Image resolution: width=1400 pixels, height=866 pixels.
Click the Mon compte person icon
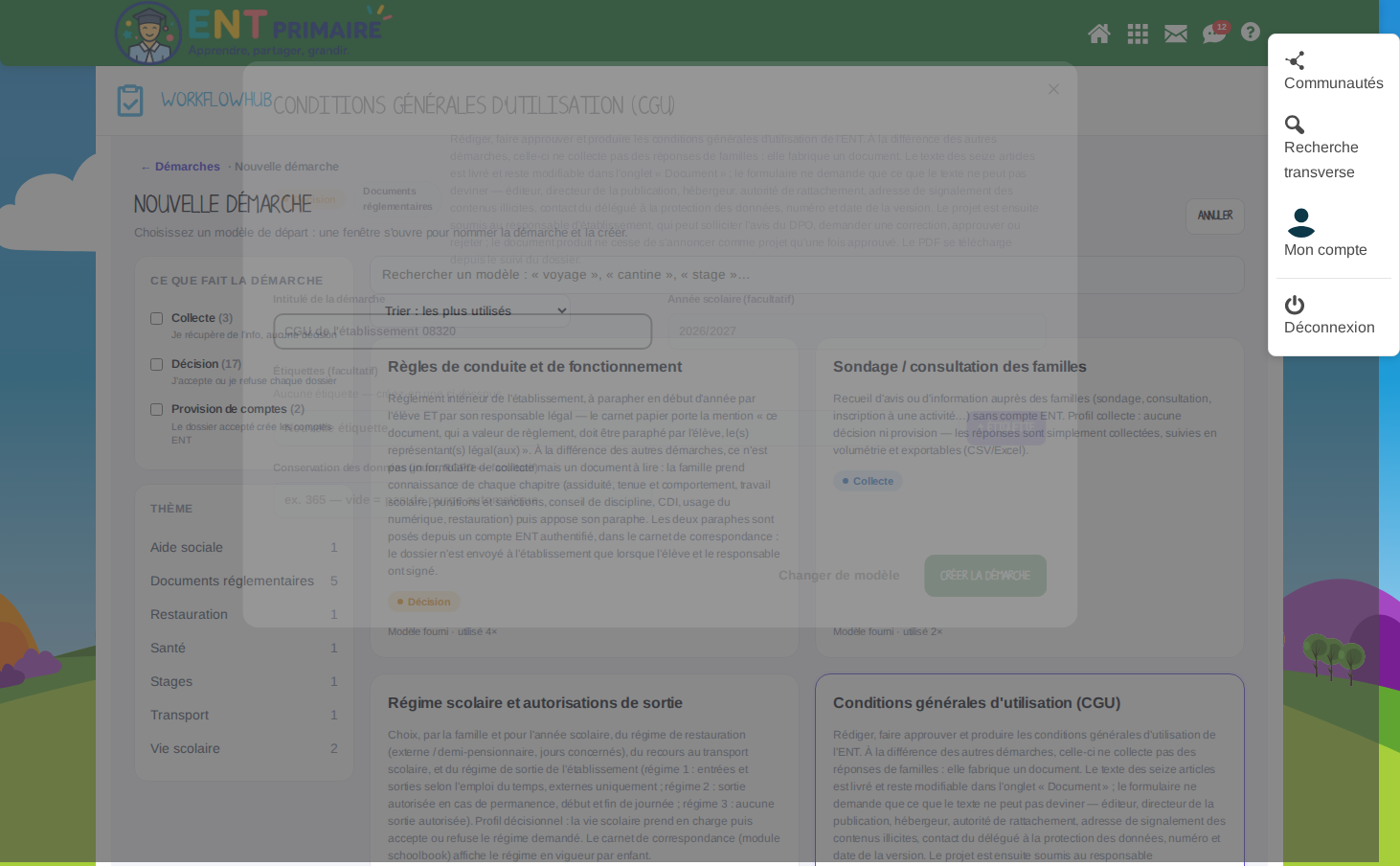(x=1301, y=222)
